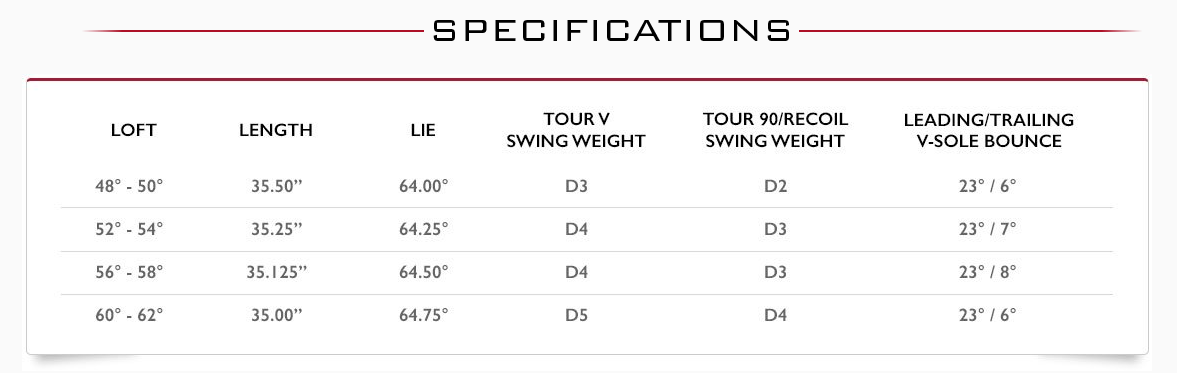Click the TOUR 90/RECOIL SWING WEIGHT header
Viewport: 1177px width, 373px height.
point(775,131)
